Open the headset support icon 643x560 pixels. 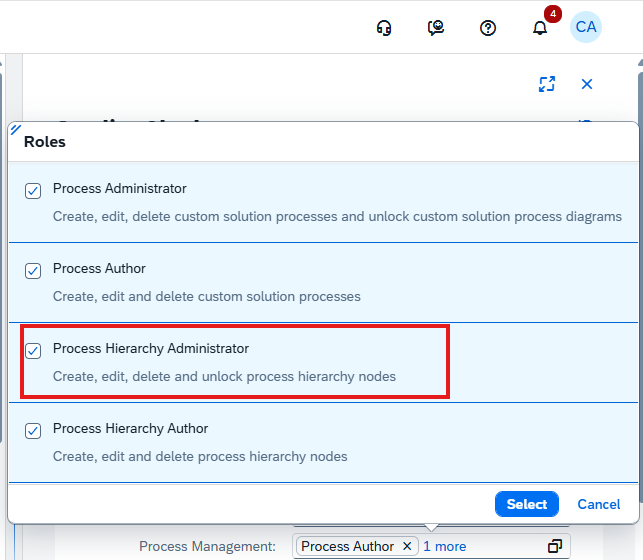(384, 28)
